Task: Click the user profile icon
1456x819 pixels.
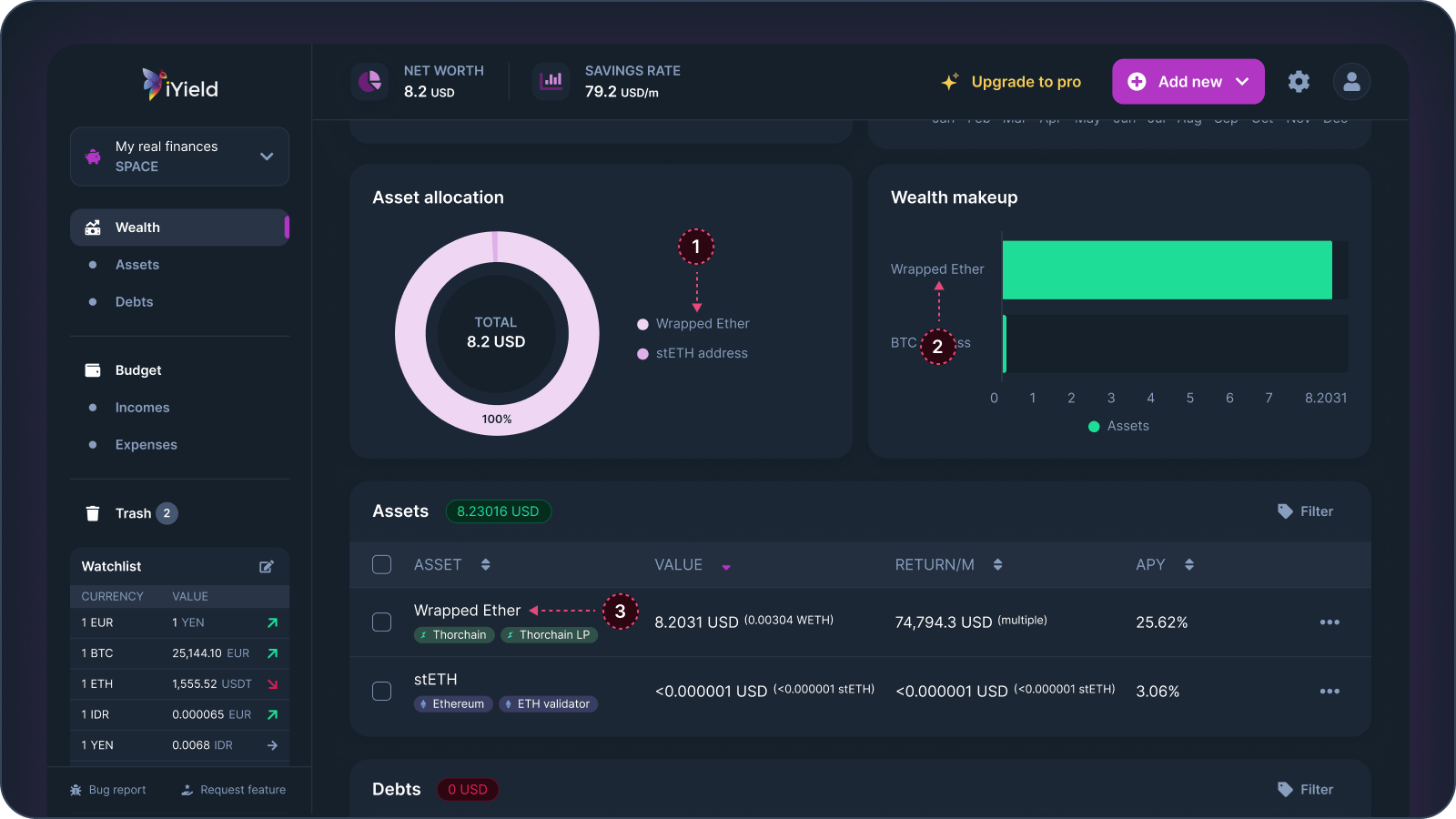Action: [x=1351, y=81]
